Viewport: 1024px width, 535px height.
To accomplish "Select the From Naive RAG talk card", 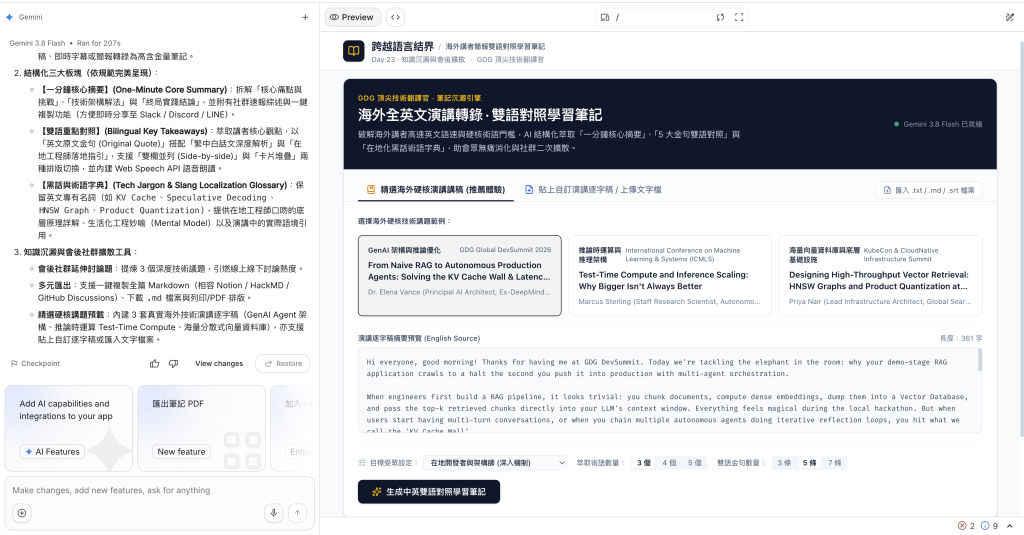I will click(x=460, y=275).
